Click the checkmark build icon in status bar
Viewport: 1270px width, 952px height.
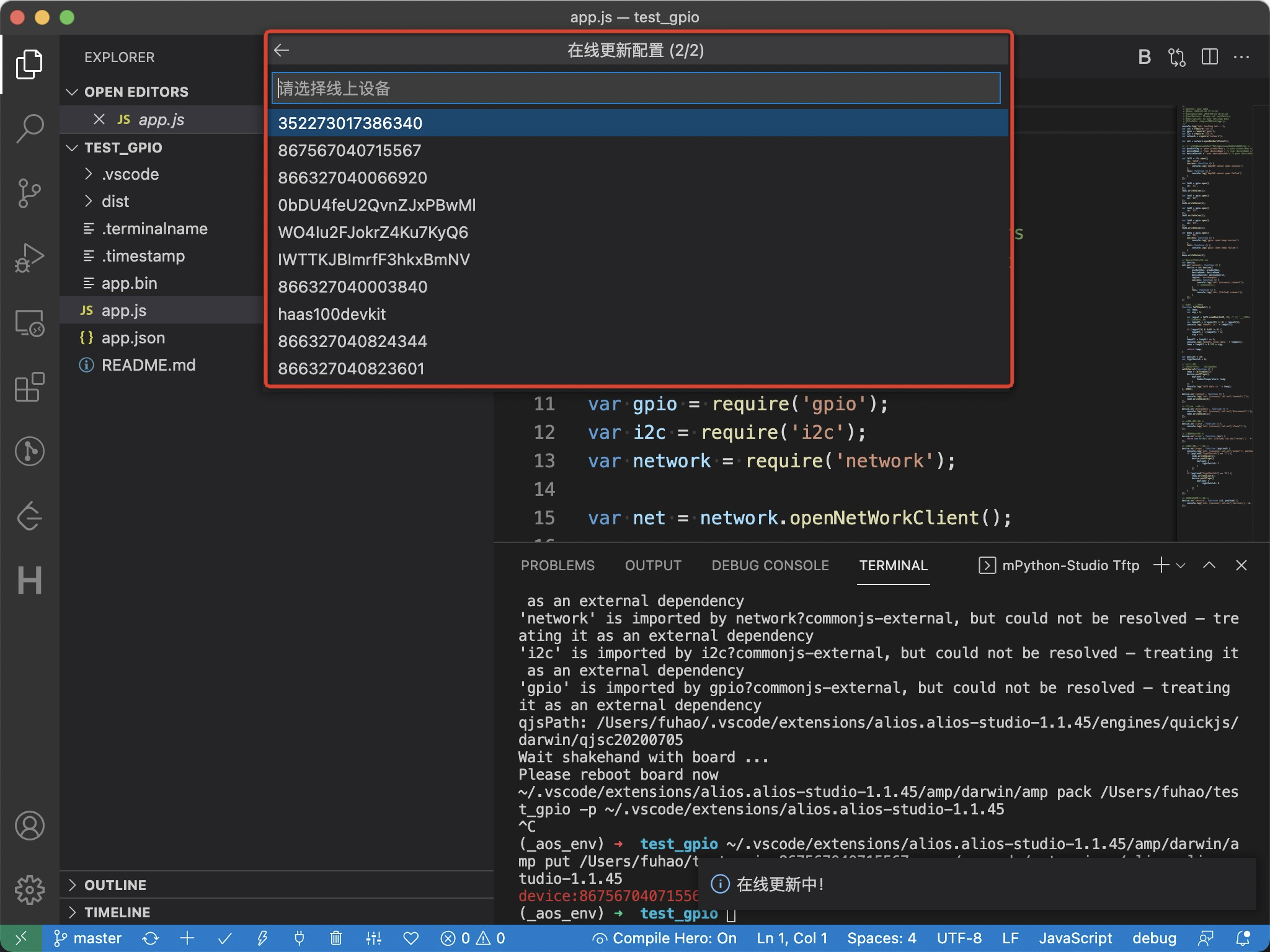224,938
